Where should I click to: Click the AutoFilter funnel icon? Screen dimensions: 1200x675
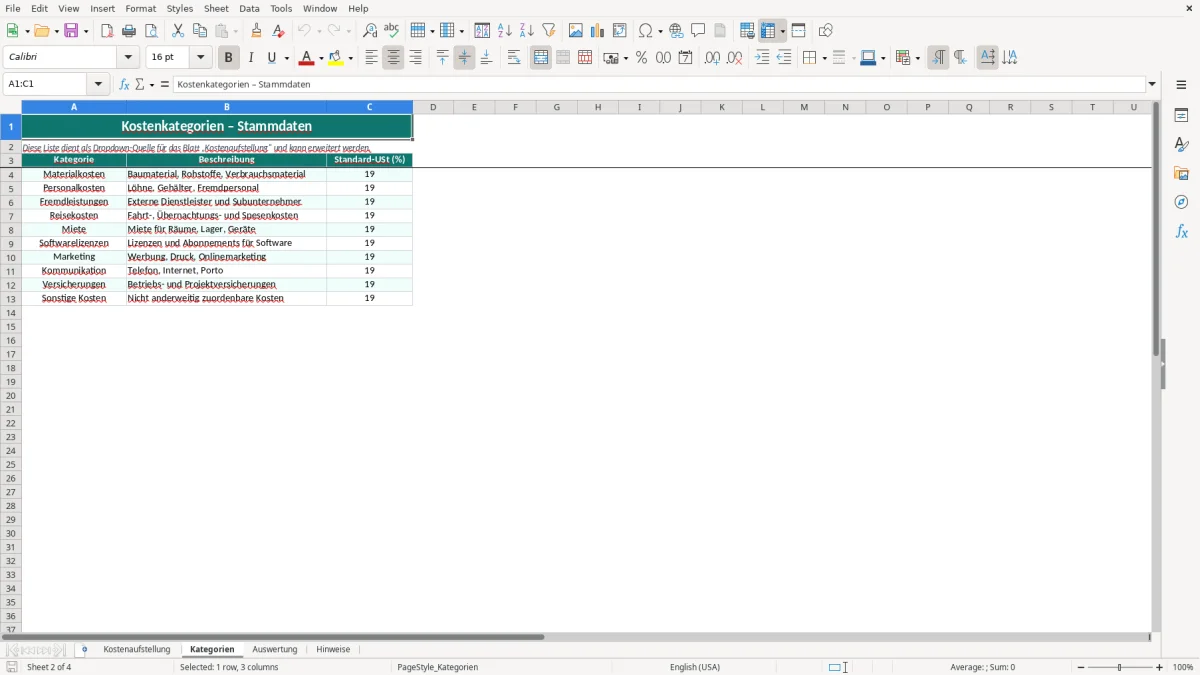click(548, 31)
